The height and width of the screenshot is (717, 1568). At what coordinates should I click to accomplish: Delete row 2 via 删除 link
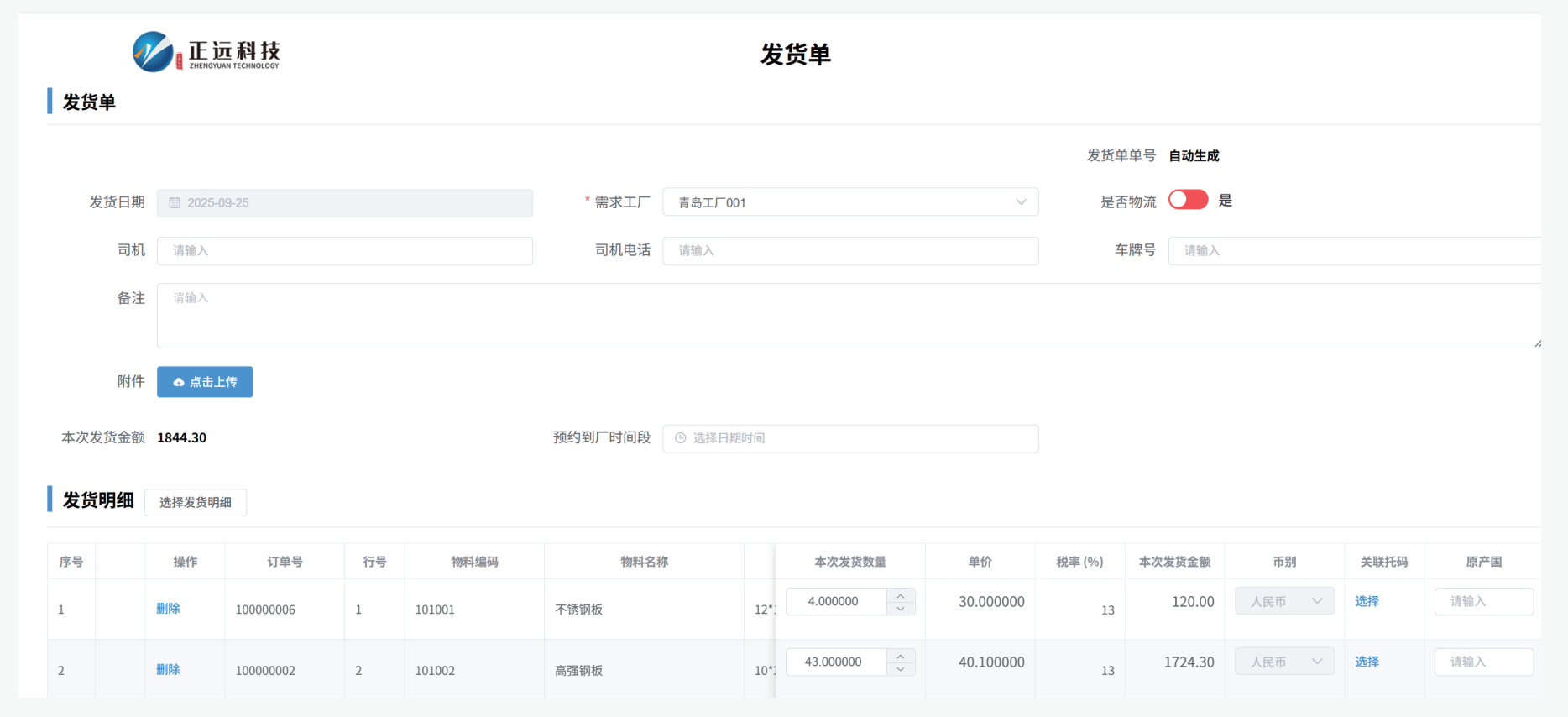tap(168, 669)
